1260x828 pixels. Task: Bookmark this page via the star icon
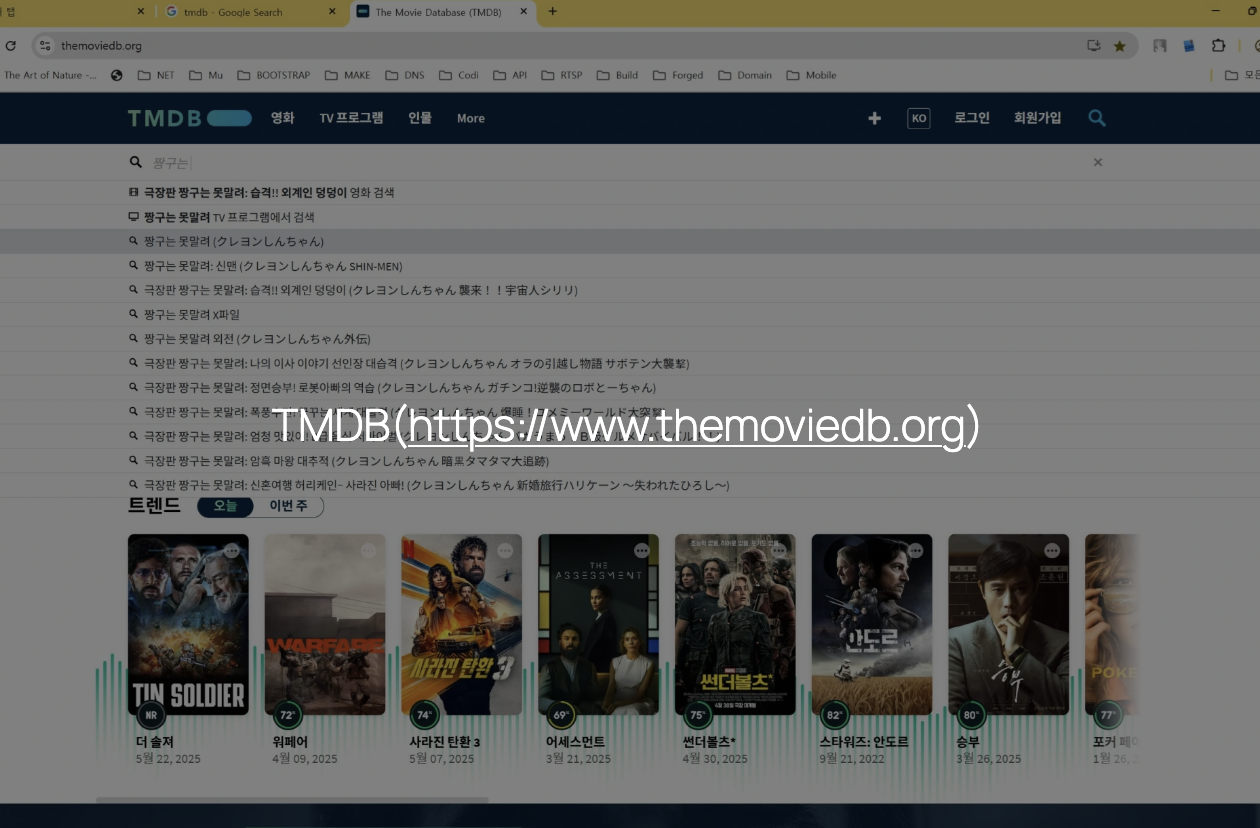(1119, 45)
